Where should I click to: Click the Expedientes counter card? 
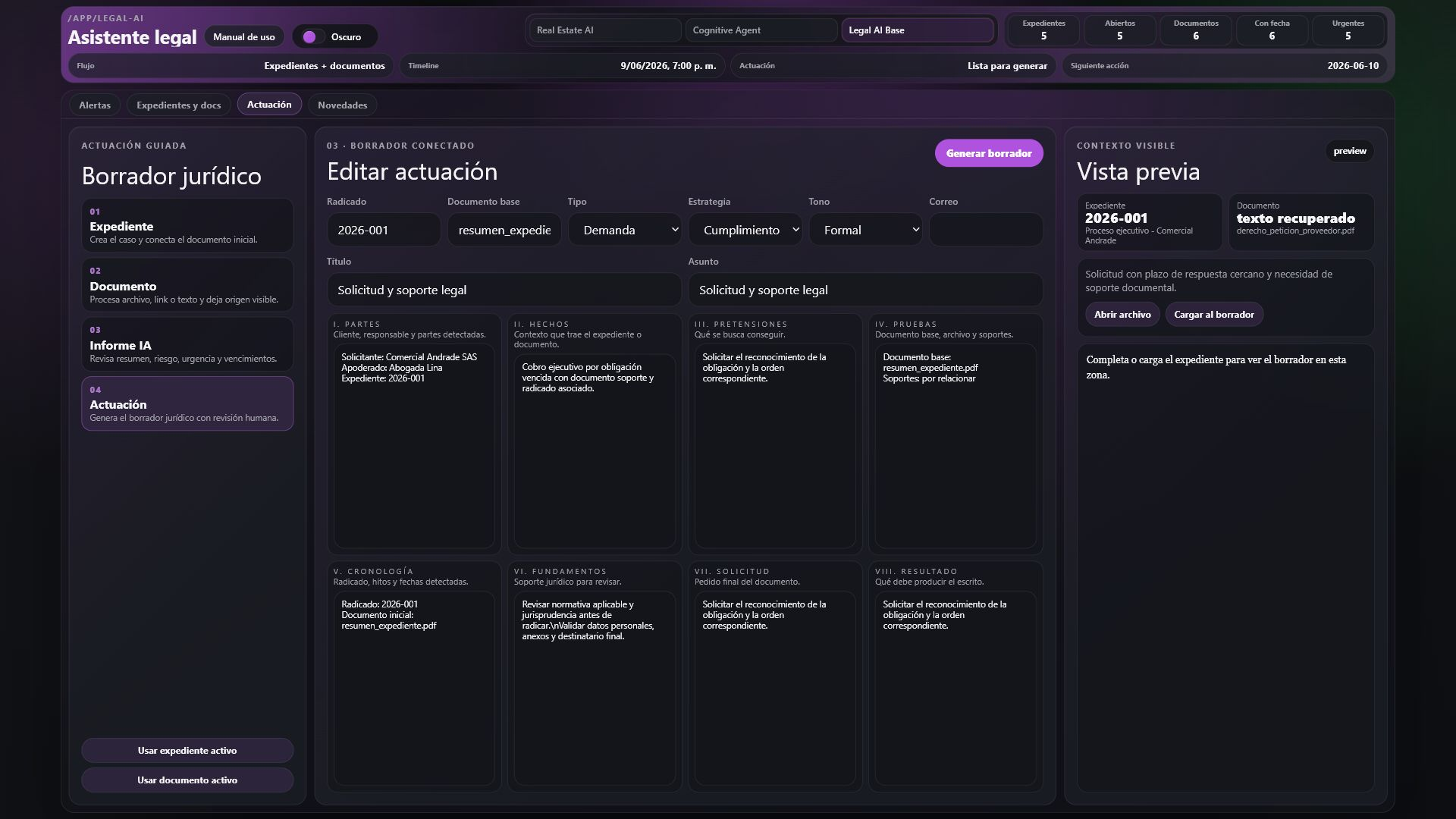[x=1043, y=30]
